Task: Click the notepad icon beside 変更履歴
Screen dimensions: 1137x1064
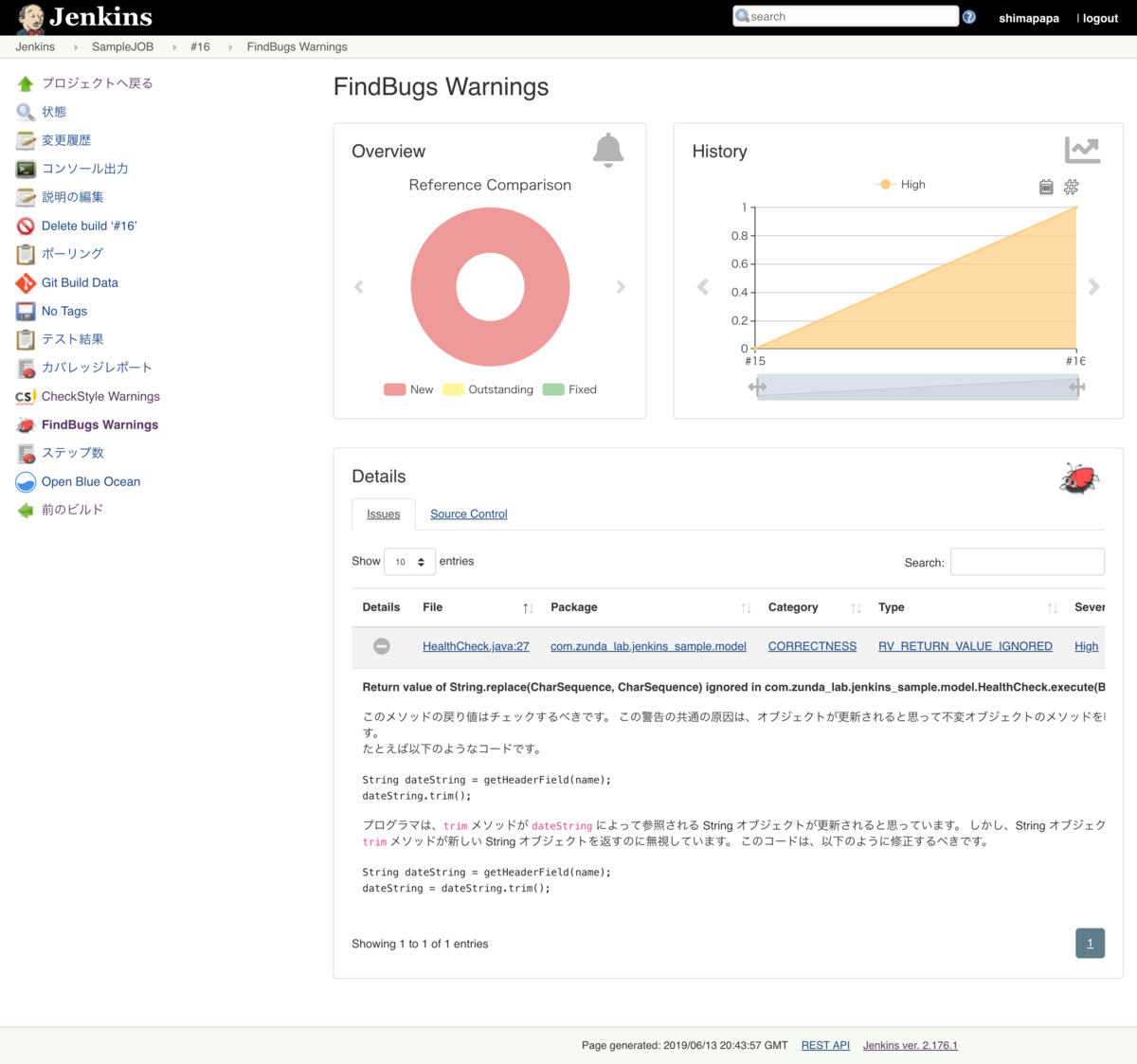Action: pos(26,141)
